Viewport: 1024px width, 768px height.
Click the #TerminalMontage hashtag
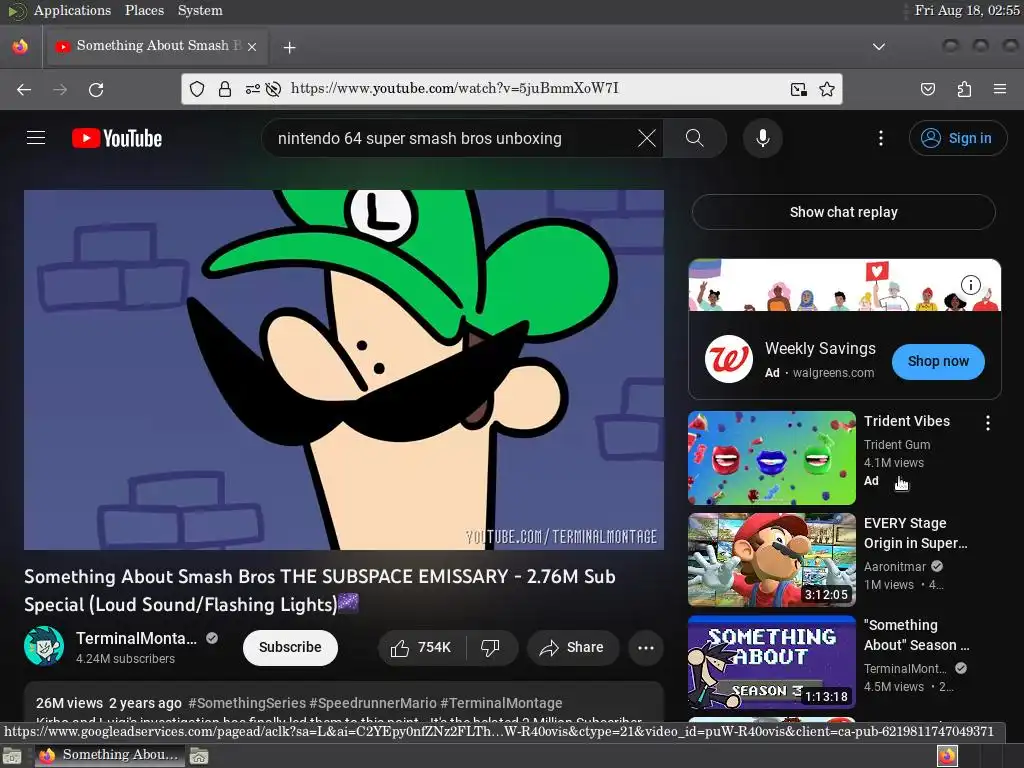(502, 703)
